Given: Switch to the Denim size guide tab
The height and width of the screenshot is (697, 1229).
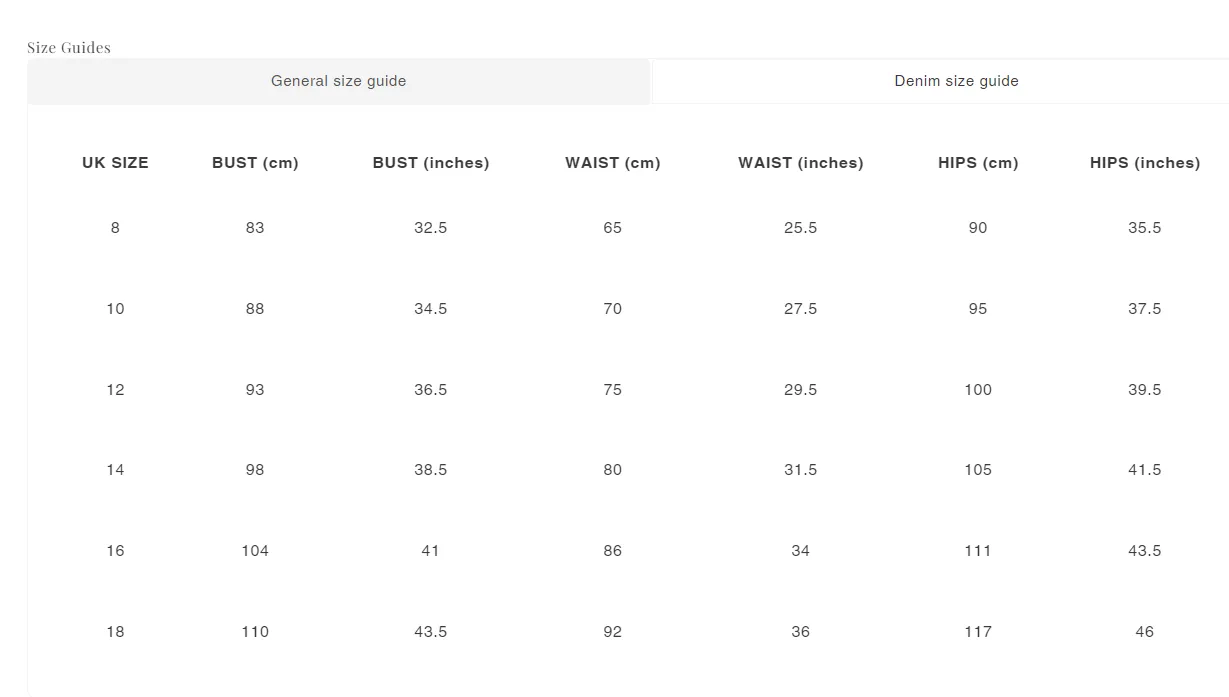Looking at the screenshot, I should pos(941,81).
